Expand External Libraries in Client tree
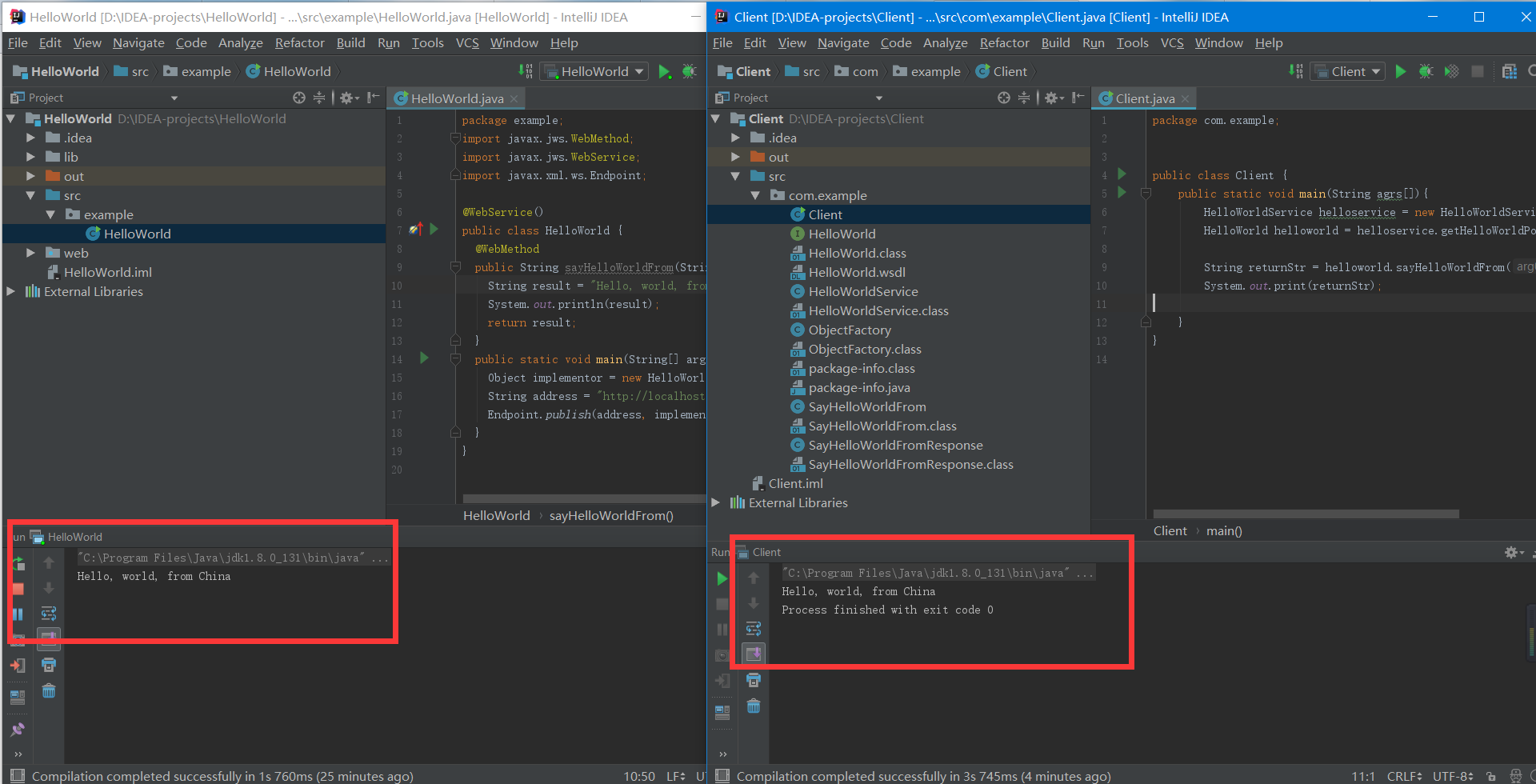1536x784 pixels. [715, 502]
